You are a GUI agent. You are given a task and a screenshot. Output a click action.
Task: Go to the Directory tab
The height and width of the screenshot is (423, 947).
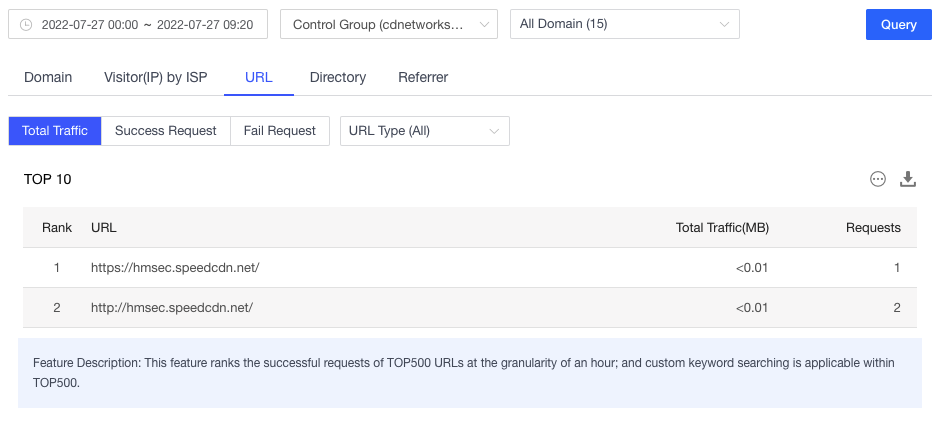[x=338, y=77]
